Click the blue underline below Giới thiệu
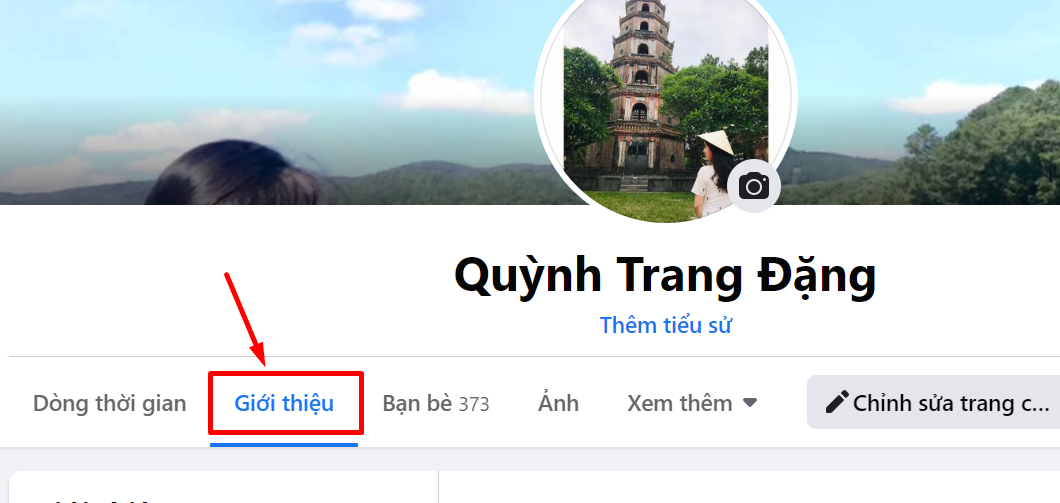Image resolution: width=1060 pixels, height=503 pixels. 284,445
